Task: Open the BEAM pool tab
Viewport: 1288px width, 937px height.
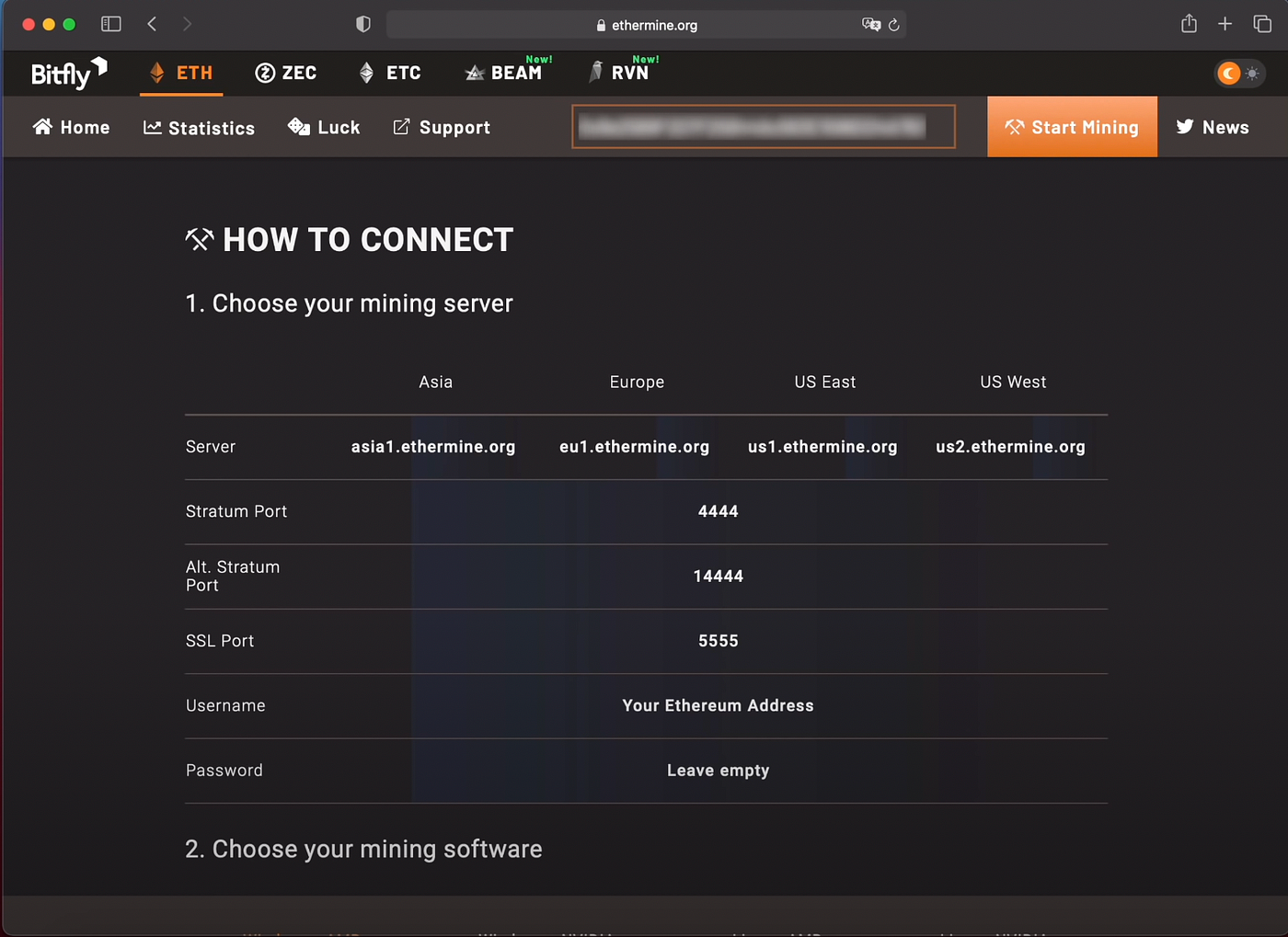Action: (x=508, y=71)
